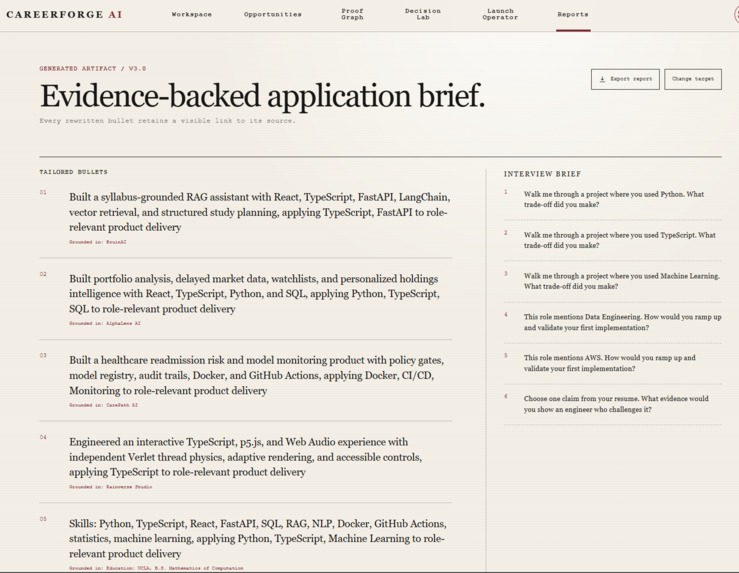This screenshot has width=739, height=573.
Task: Navigate to Launch Operator tab
Action: tap(500, 14)
